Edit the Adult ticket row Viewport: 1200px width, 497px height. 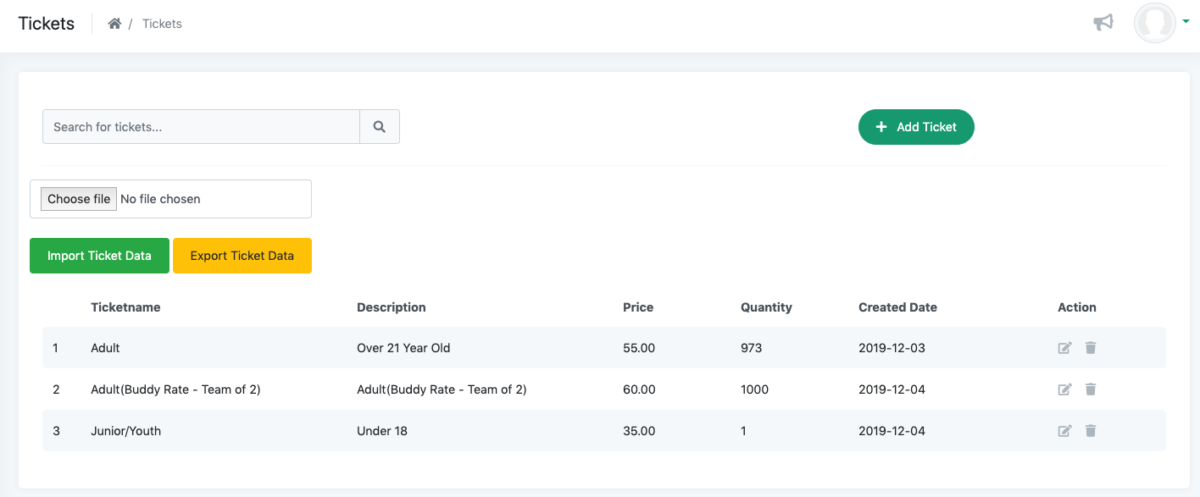[1065, 348]
